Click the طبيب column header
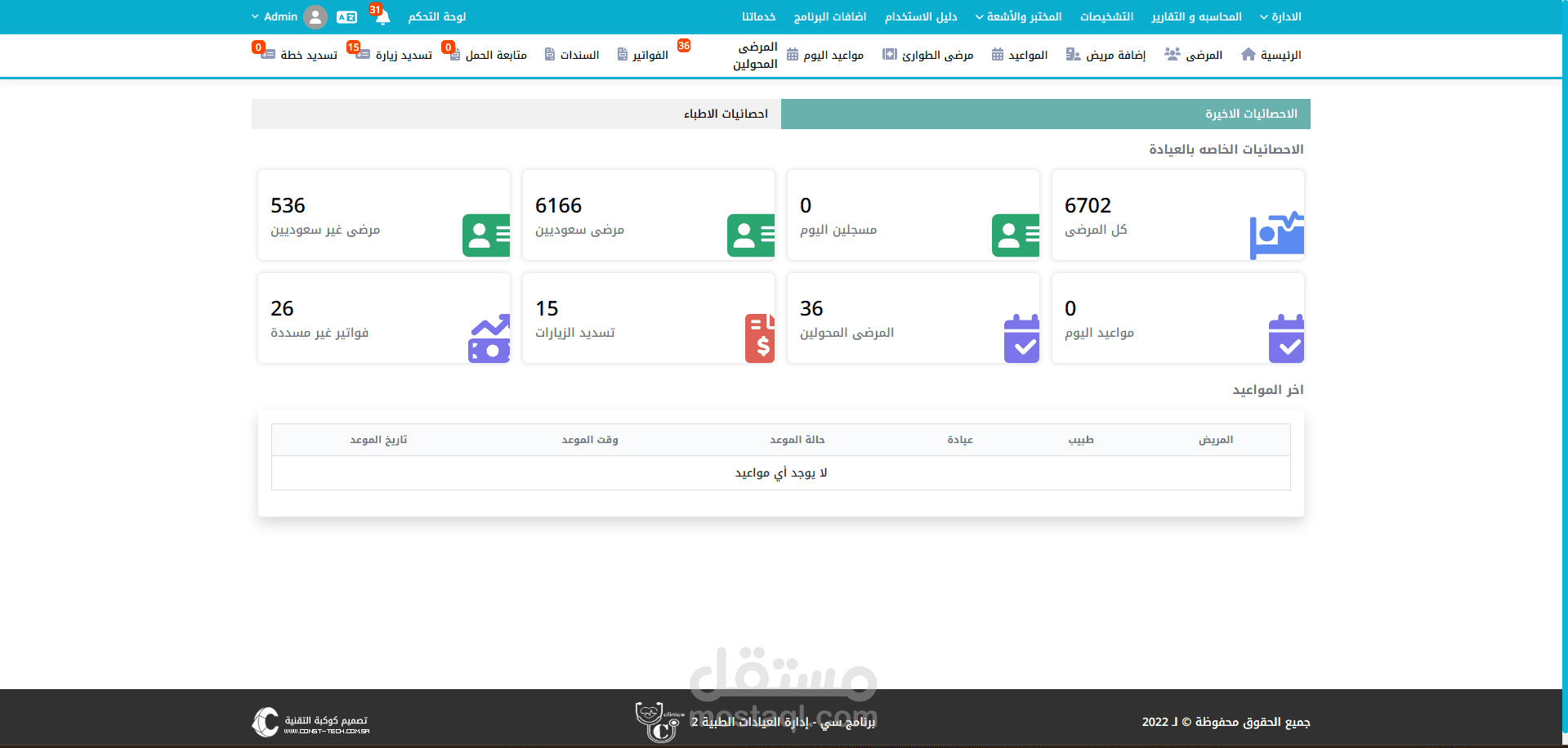 [1081, 440]
